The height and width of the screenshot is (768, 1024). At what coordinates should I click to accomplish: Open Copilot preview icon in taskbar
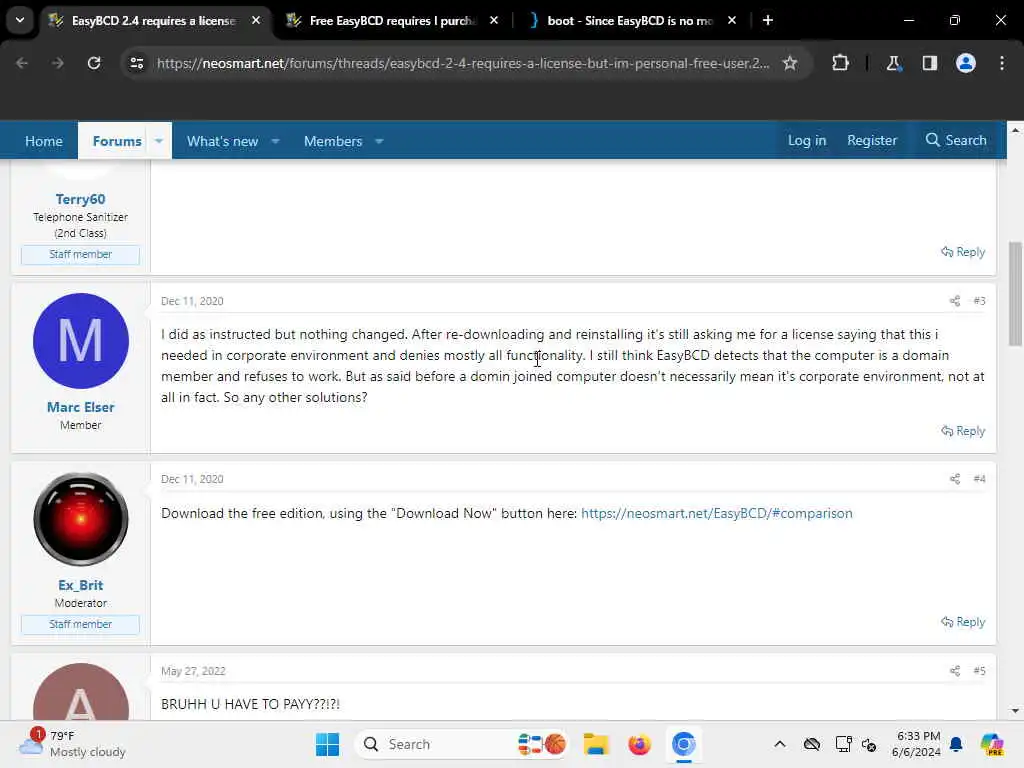tap(991, 744)
